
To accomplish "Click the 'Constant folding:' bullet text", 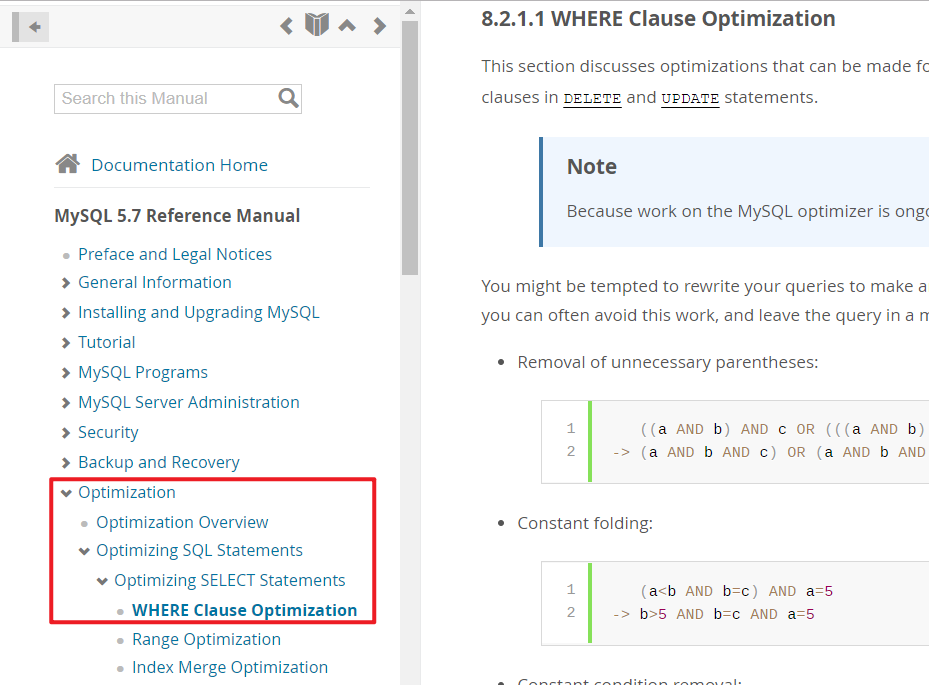I will (x=585, y=523).
